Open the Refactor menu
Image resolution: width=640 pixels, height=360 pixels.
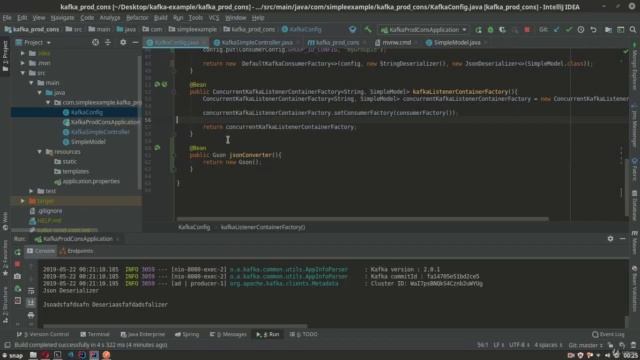click(x=137, y=18)
